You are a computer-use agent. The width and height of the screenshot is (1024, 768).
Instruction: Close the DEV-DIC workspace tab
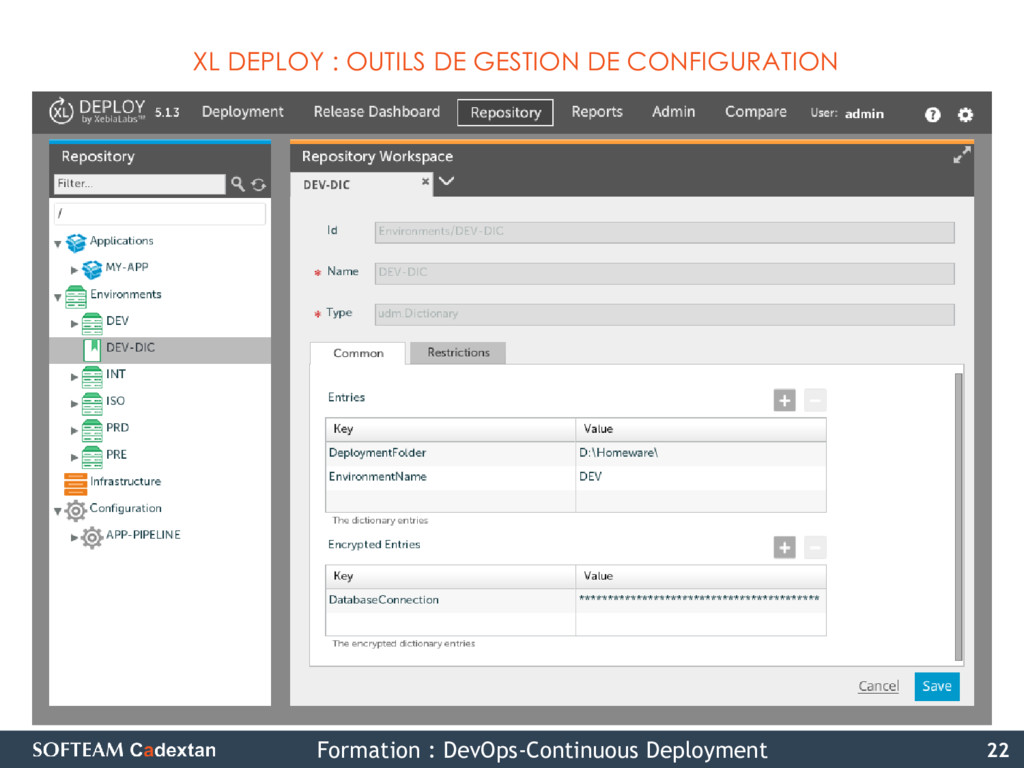425,182
